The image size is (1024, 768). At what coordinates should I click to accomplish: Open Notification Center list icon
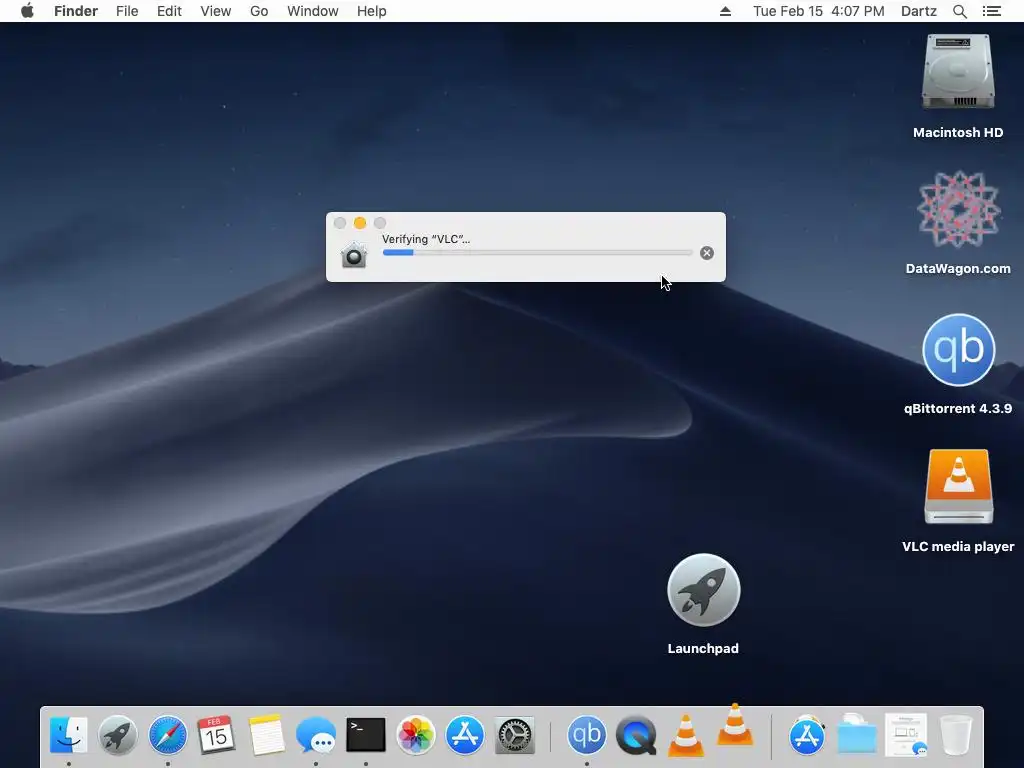(x=991, y=11)
